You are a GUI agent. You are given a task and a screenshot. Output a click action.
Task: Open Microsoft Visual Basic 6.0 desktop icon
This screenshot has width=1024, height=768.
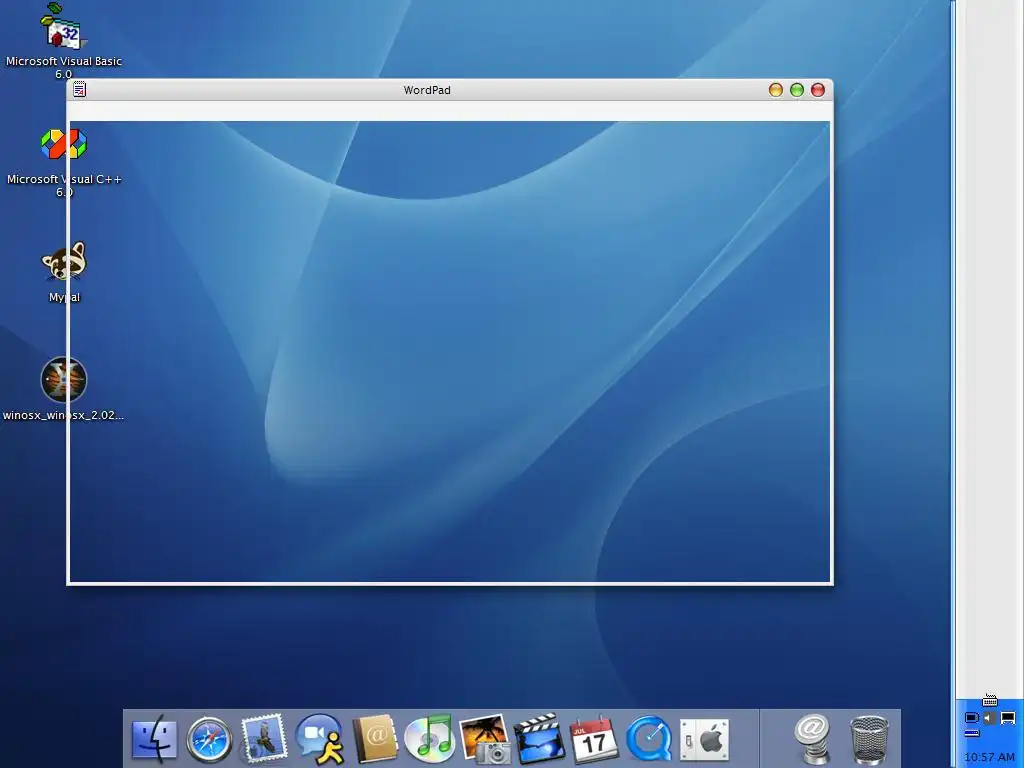tap(63, 26)
